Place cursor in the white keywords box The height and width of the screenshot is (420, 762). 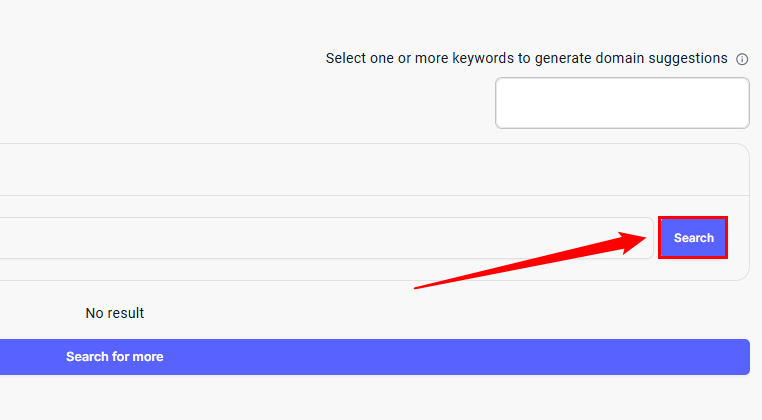622,103
